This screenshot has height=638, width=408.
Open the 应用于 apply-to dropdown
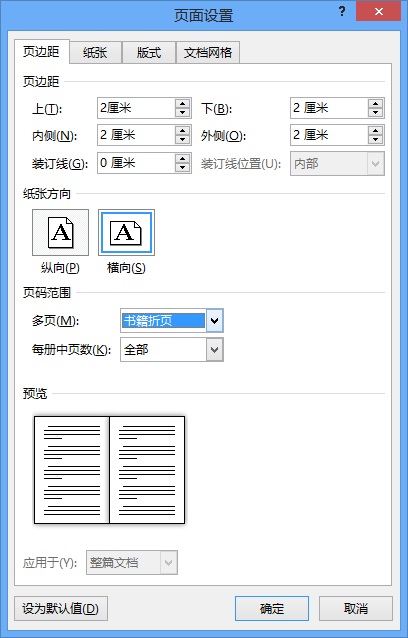(x=169, y=563)
